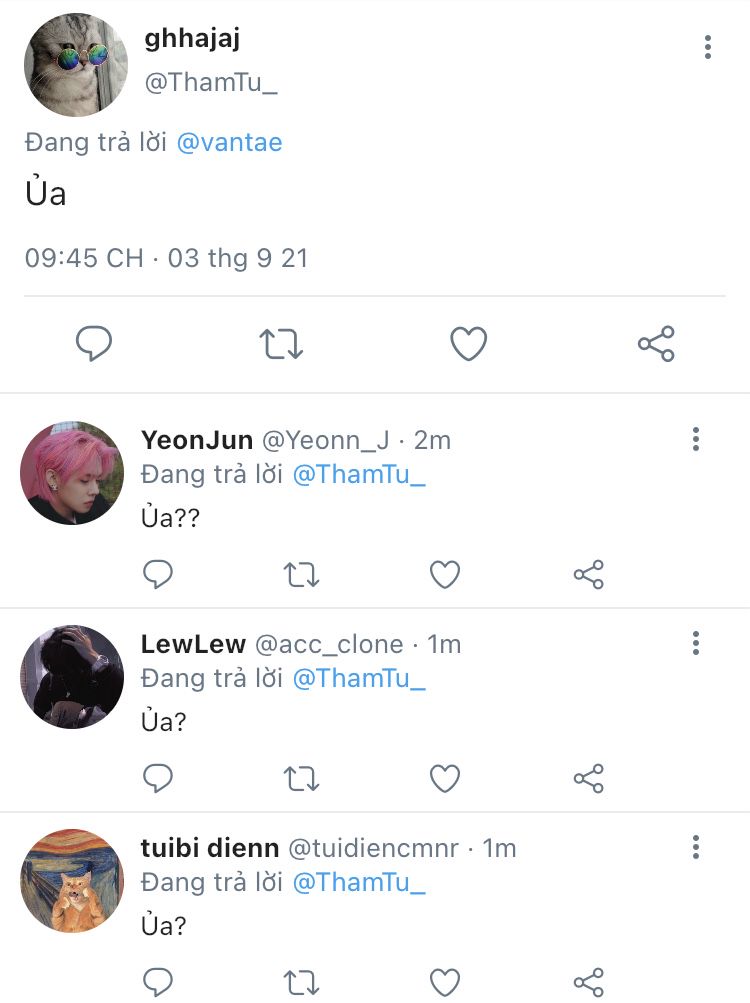Retweet the main ghhajaj tweet
The height and width of the screenshot is (1003, 750).
coord(281,344)
